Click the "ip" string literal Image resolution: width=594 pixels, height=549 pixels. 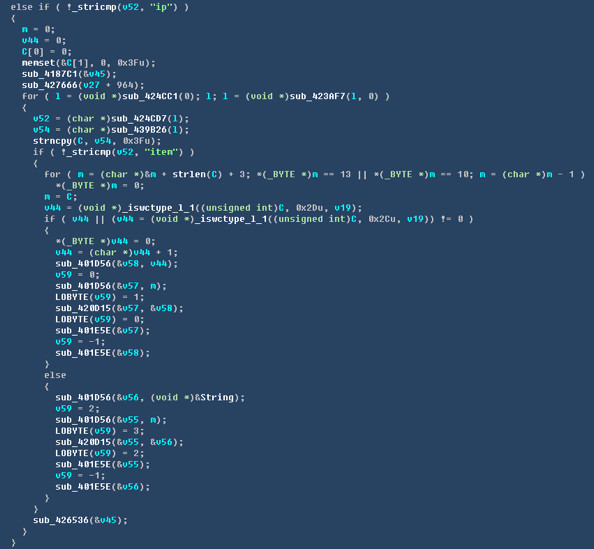click(x=161, y=7)
